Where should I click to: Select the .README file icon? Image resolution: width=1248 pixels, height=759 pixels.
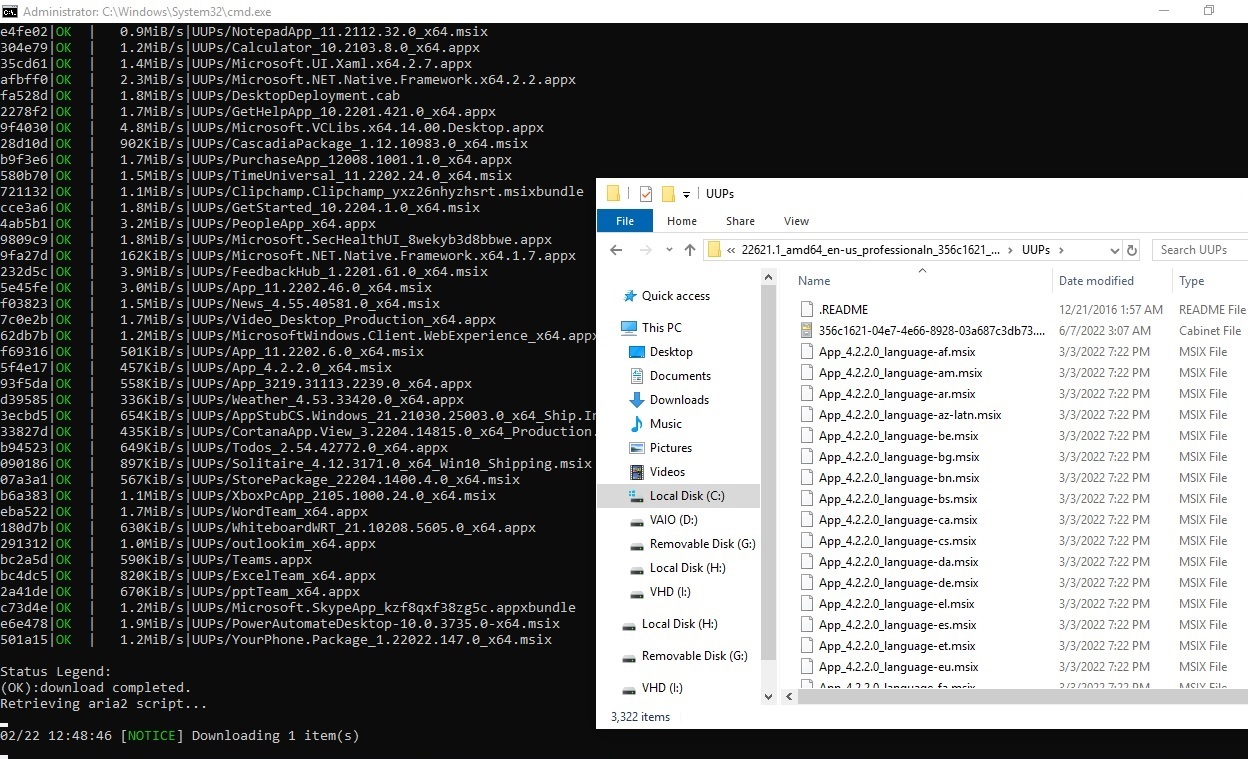(x=808, y=310)
